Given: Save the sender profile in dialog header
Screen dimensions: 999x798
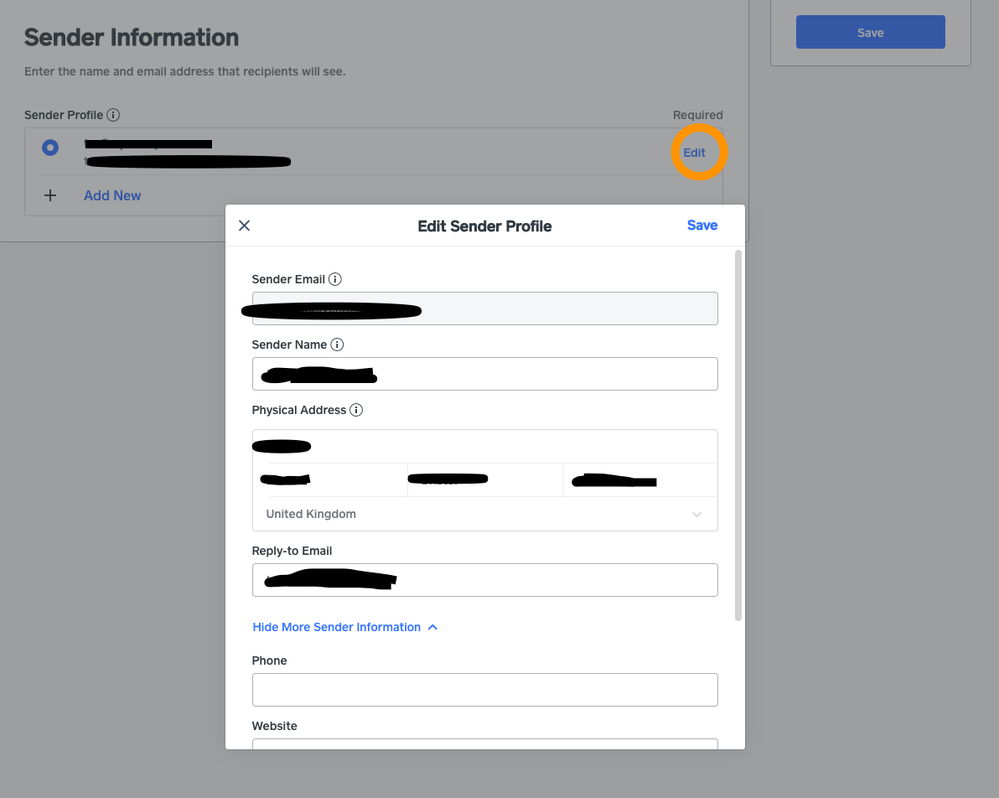Looking at the screenshot, I should click(x=702, y=225).
